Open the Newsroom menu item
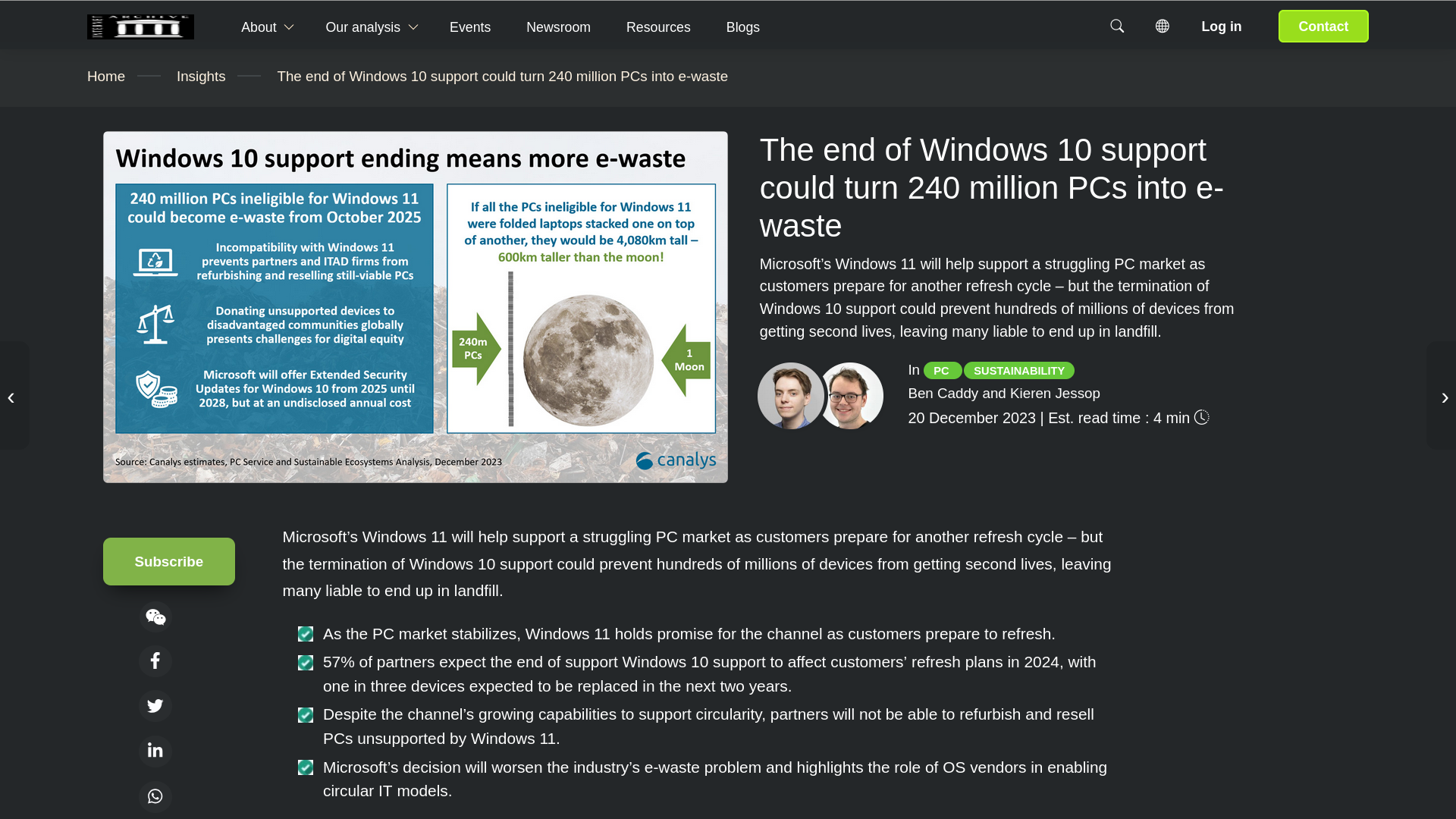This screenshot has width=1456, height=819. tap(558, 27)
